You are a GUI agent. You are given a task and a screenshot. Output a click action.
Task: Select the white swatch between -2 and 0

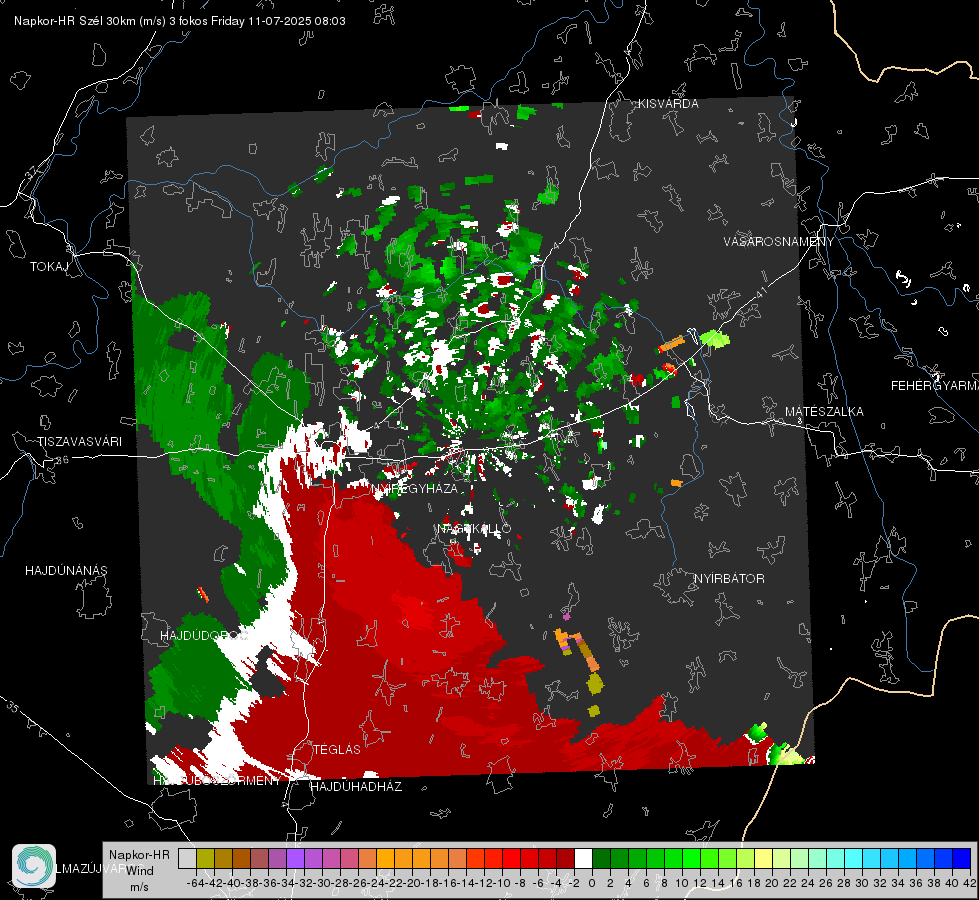tap(583, 859)
